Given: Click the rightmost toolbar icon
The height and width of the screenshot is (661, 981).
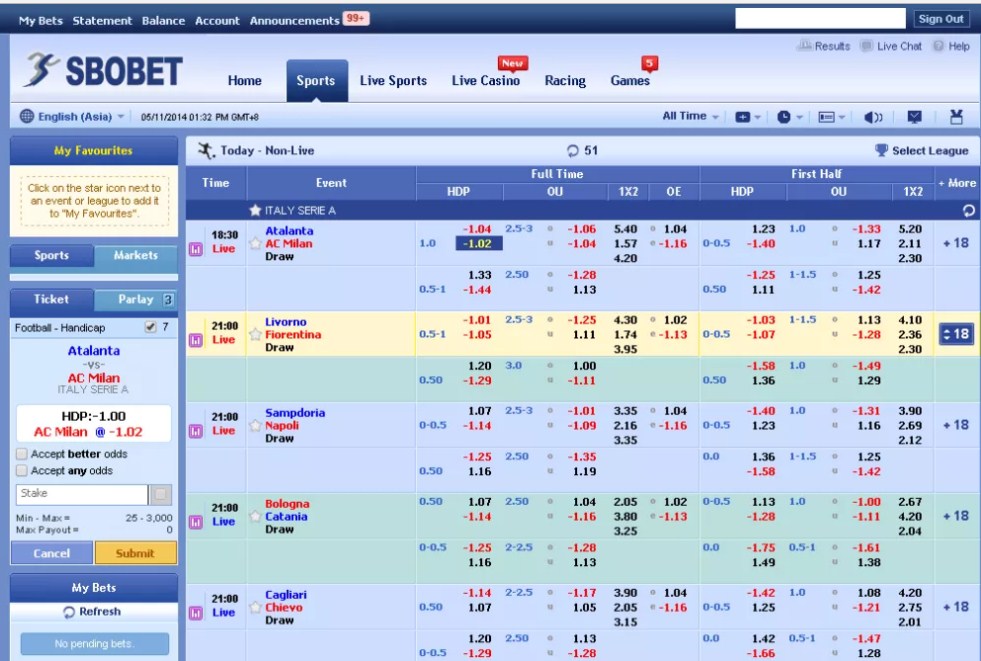Looking at the screenshot, I should [x=956, y=117].
